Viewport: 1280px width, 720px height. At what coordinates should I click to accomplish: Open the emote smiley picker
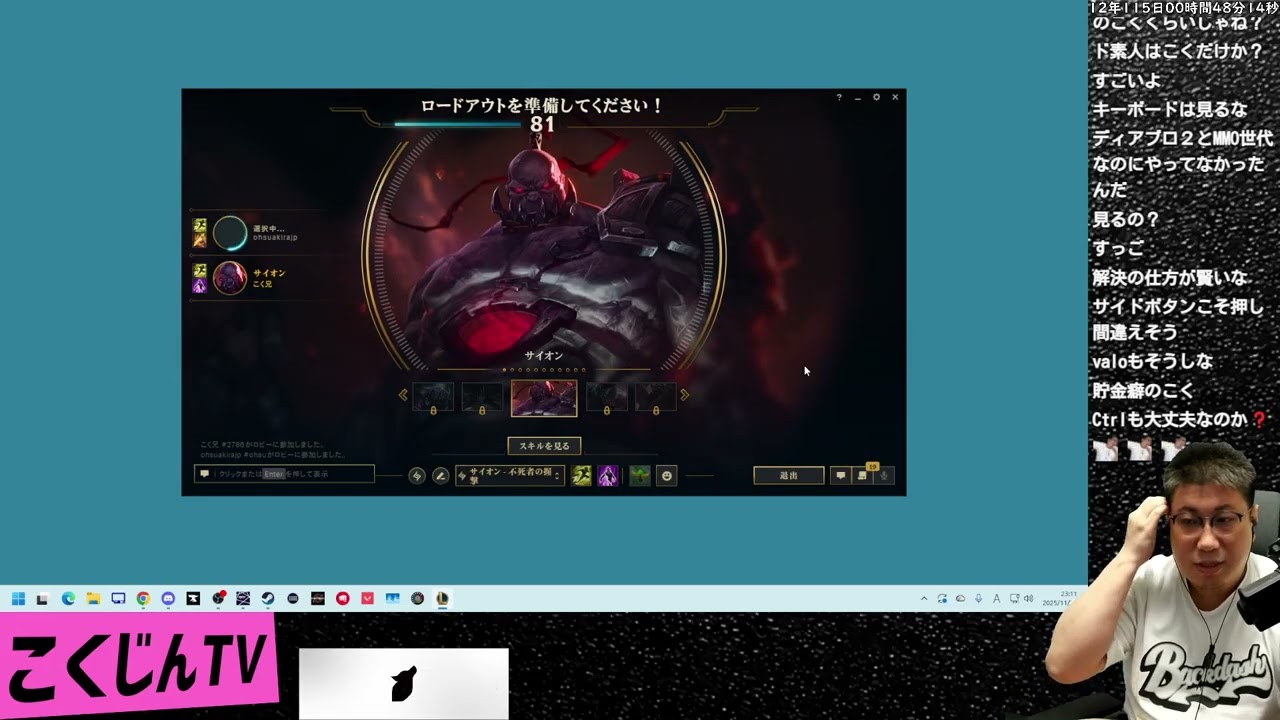(x=667, y=476)
